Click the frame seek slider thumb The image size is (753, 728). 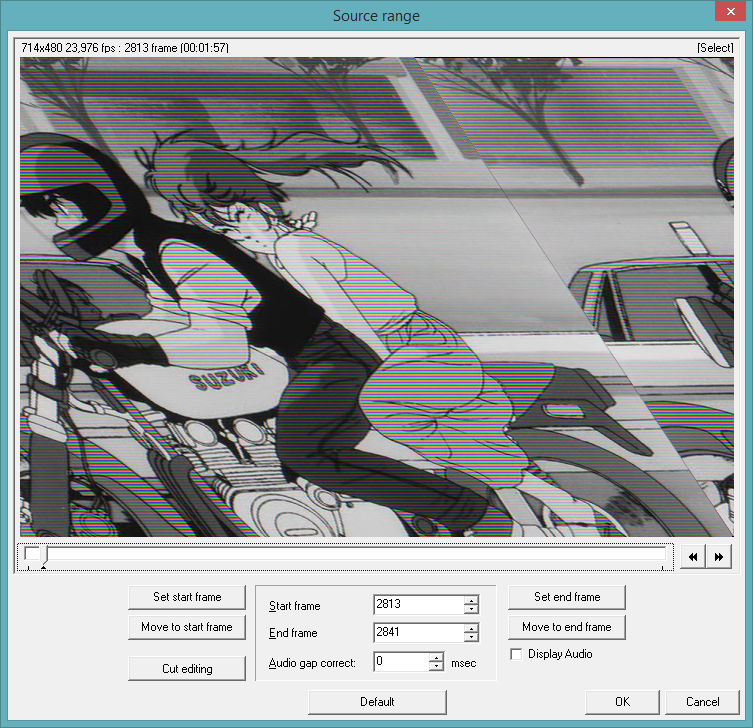click(x=44, y=554)
